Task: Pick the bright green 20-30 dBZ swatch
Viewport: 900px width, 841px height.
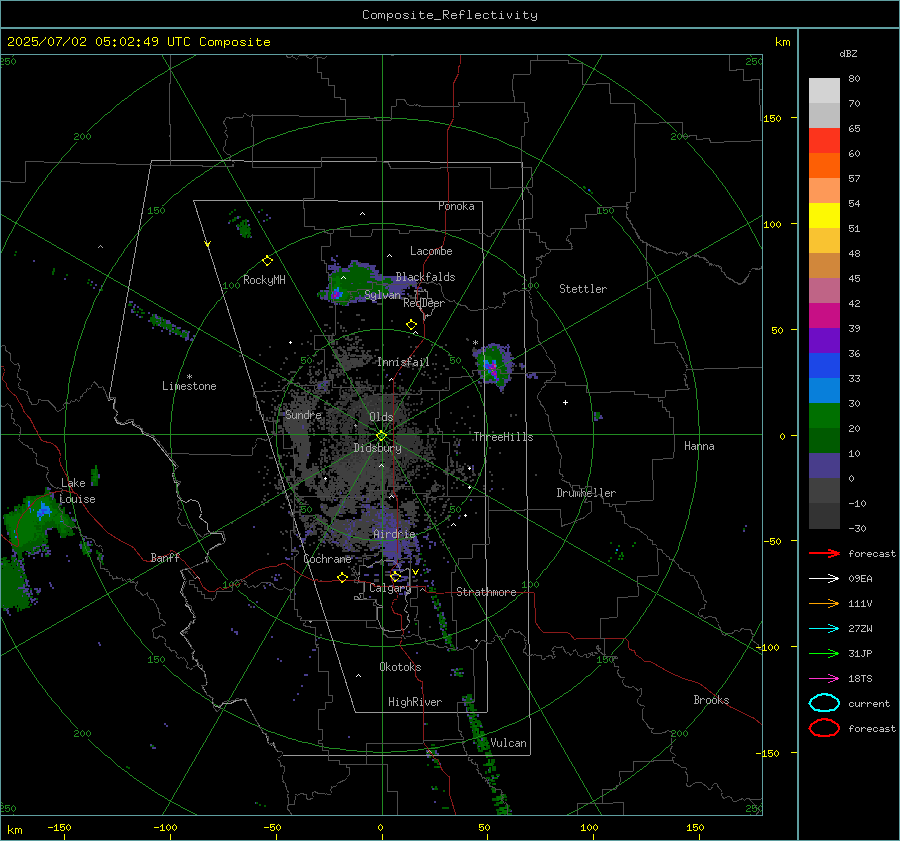Action: point(824,416)
